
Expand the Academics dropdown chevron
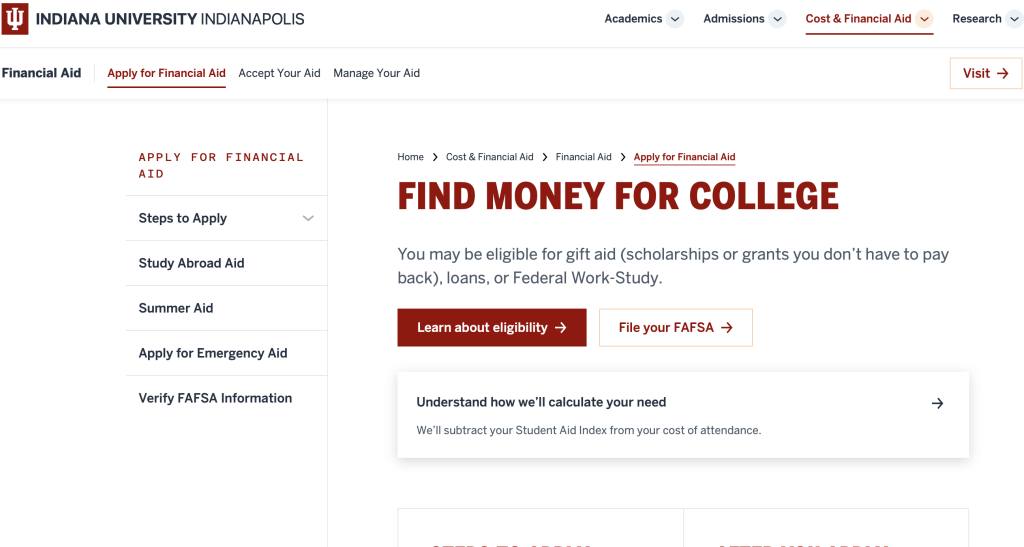[675, 19]
